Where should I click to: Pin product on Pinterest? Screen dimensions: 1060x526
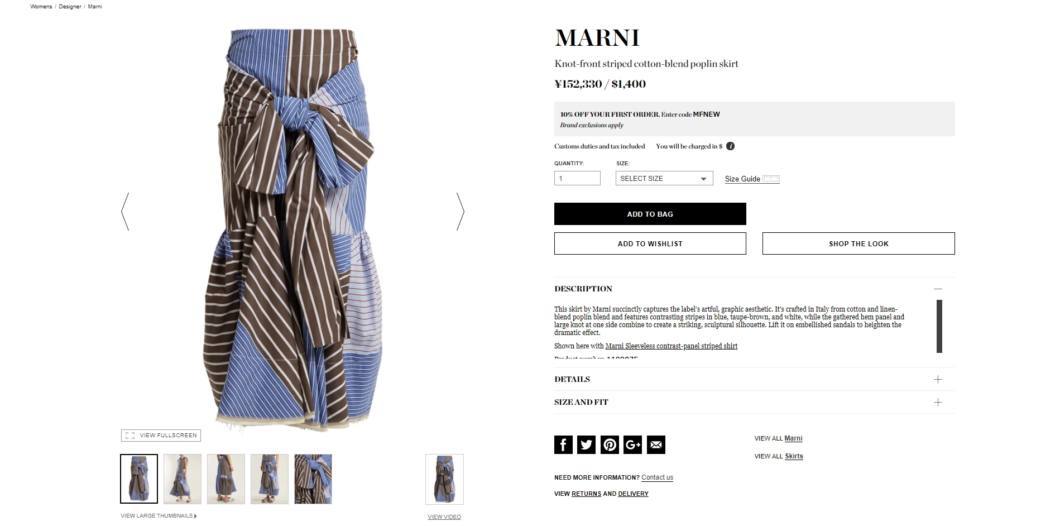point(610,444)
